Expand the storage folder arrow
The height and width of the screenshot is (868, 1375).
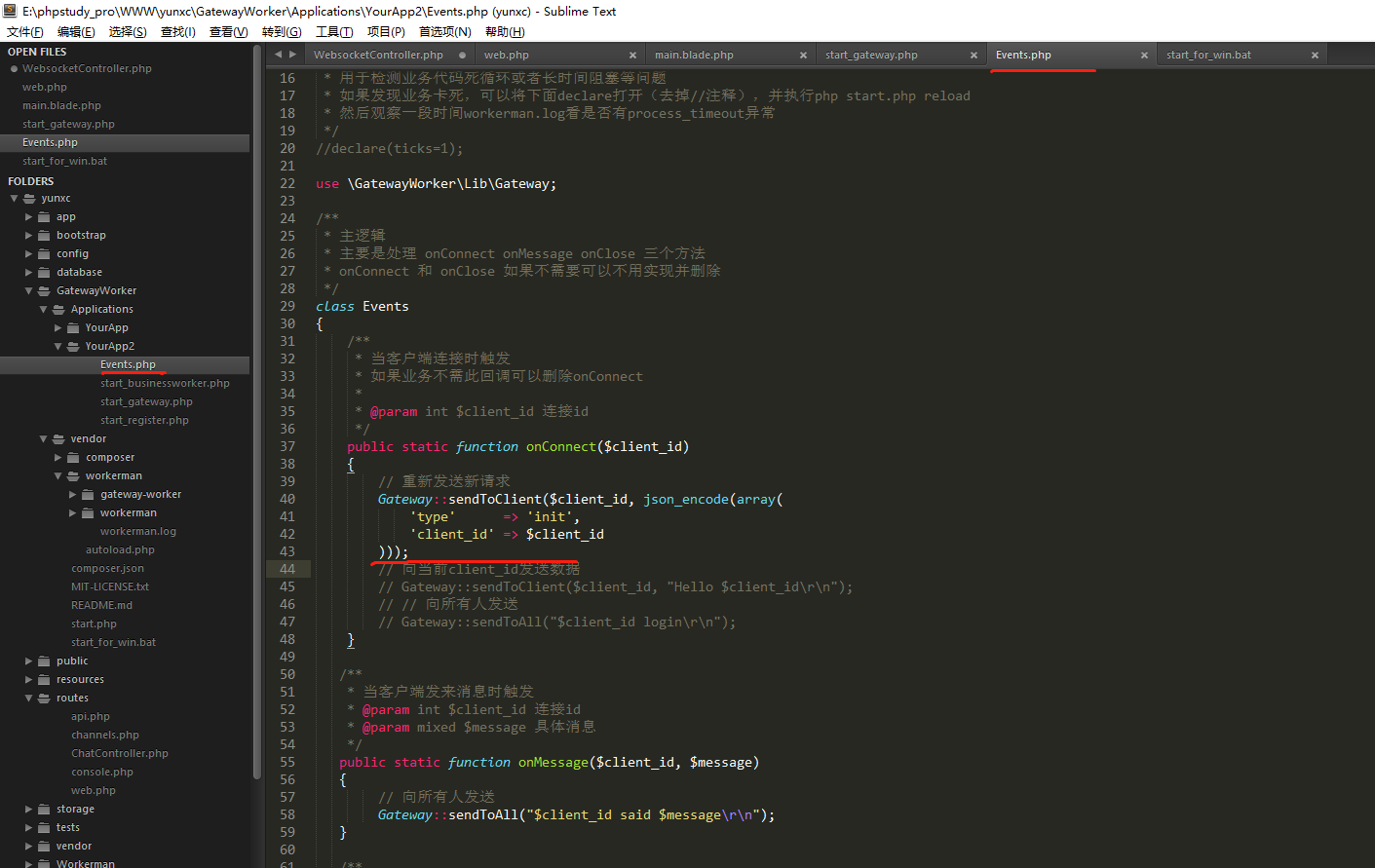(28, 810)
